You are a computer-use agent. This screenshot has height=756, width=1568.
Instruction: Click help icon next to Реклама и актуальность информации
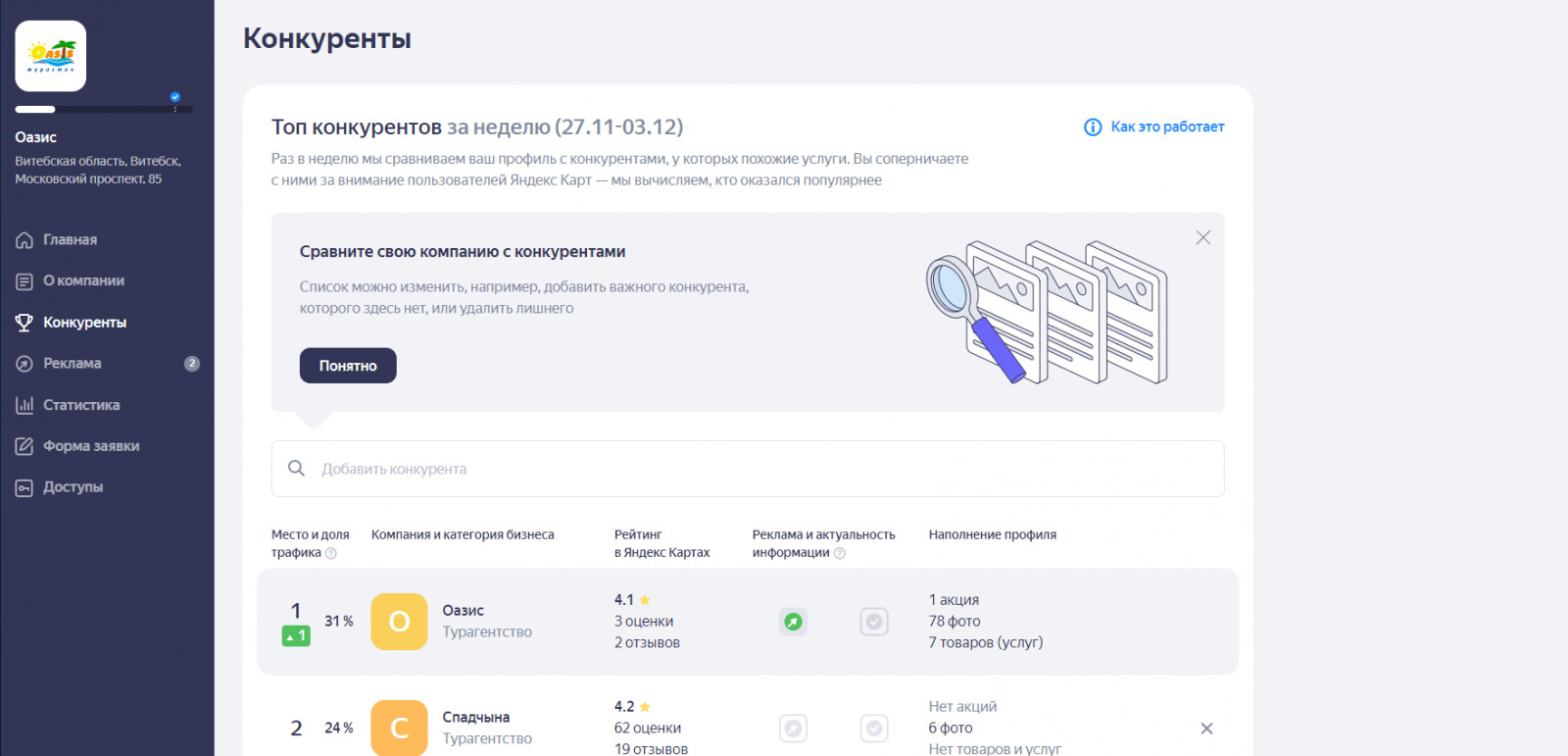tap(840, 553)
